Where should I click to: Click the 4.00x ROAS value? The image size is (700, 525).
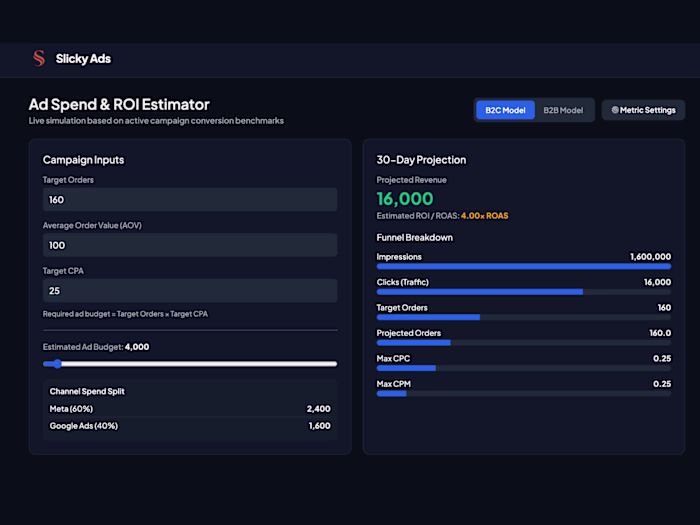coord(484,216)
